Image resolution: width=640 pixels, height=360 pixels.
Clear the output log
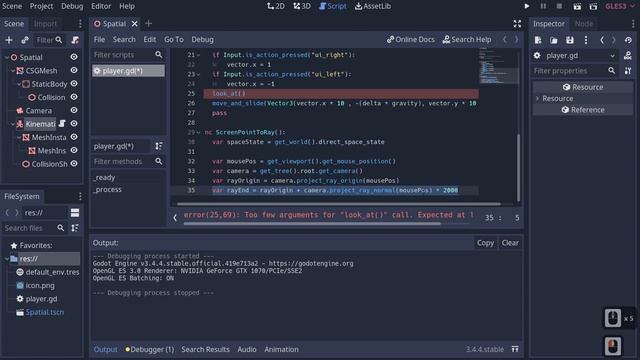pyautogui.click(x=510, y=243)
